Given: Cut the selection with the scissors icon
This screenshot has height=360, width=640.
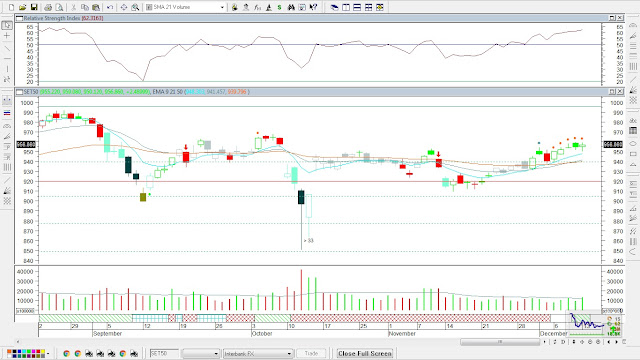Looking at the screenshot, I should tap(73, 7).
